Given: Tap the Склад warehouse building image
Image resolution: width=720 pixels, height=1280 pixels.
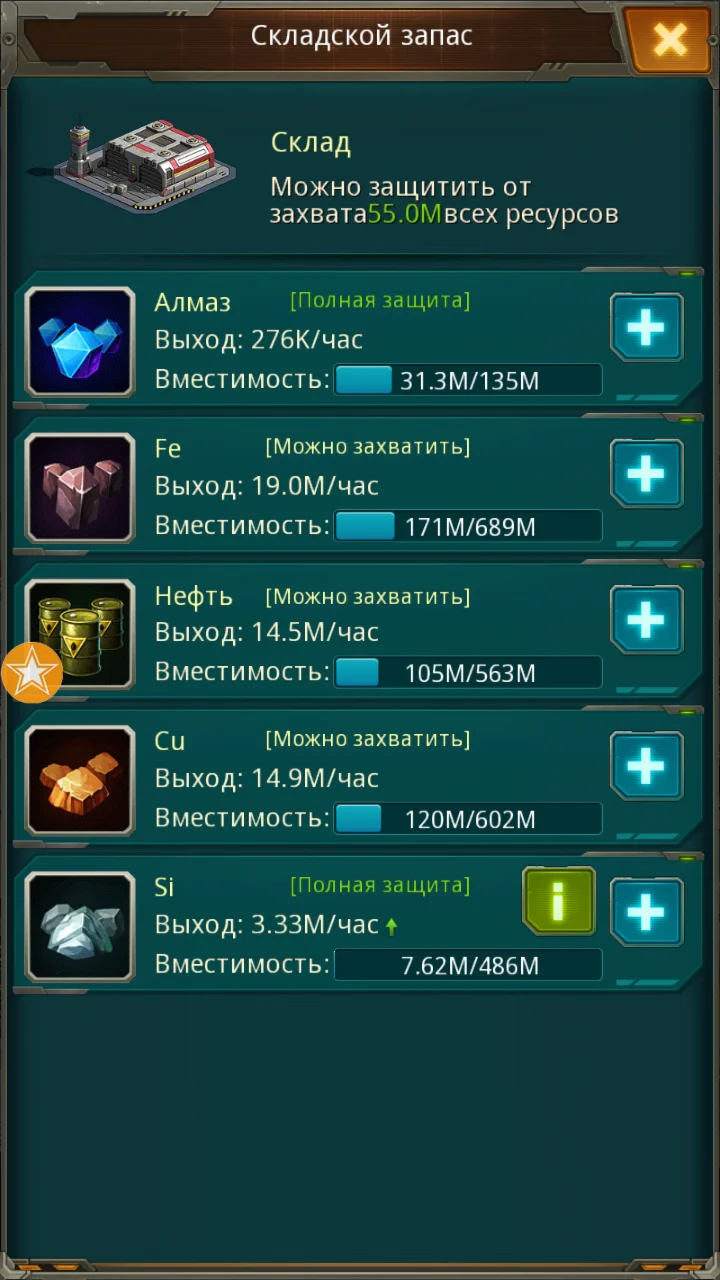Looking at the screenshot, I should tap(133, 166).
